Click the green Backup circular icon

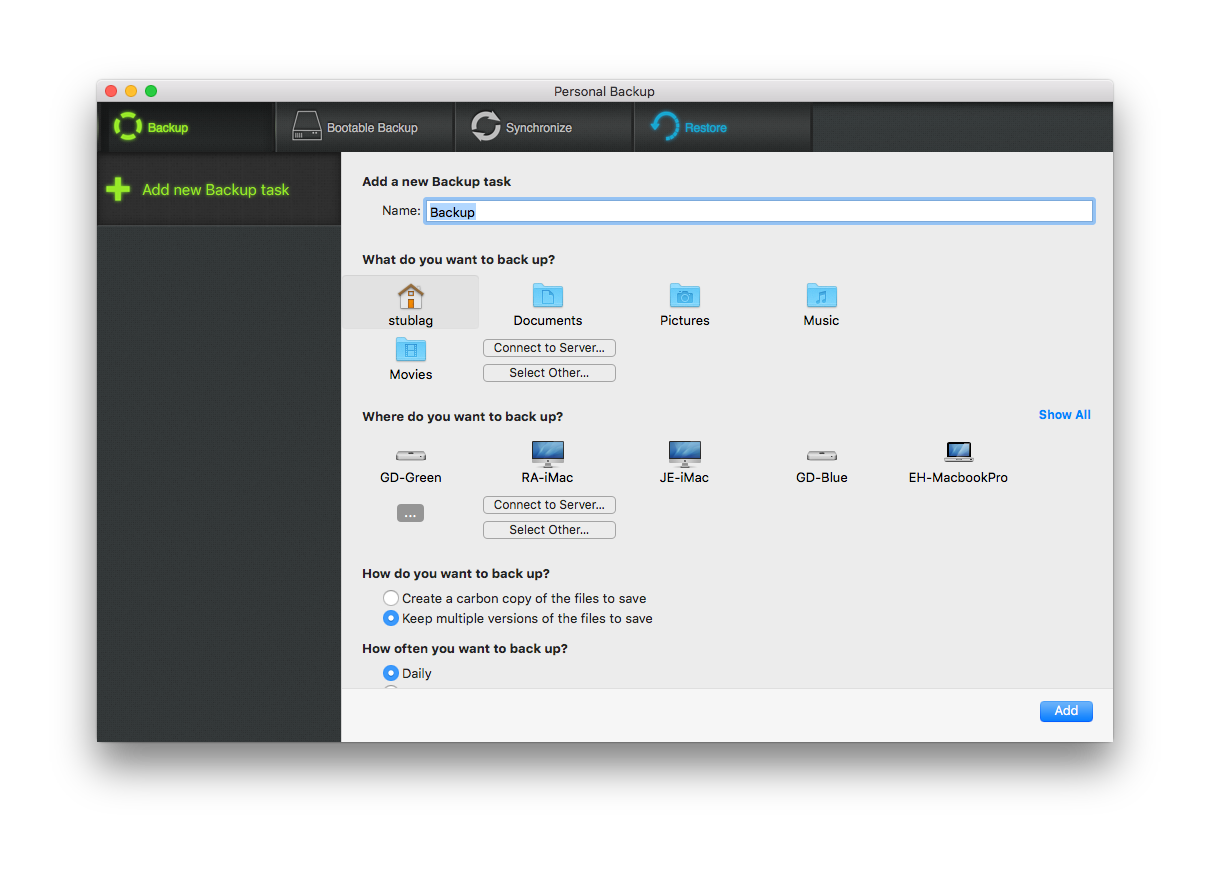pos(128,127)
